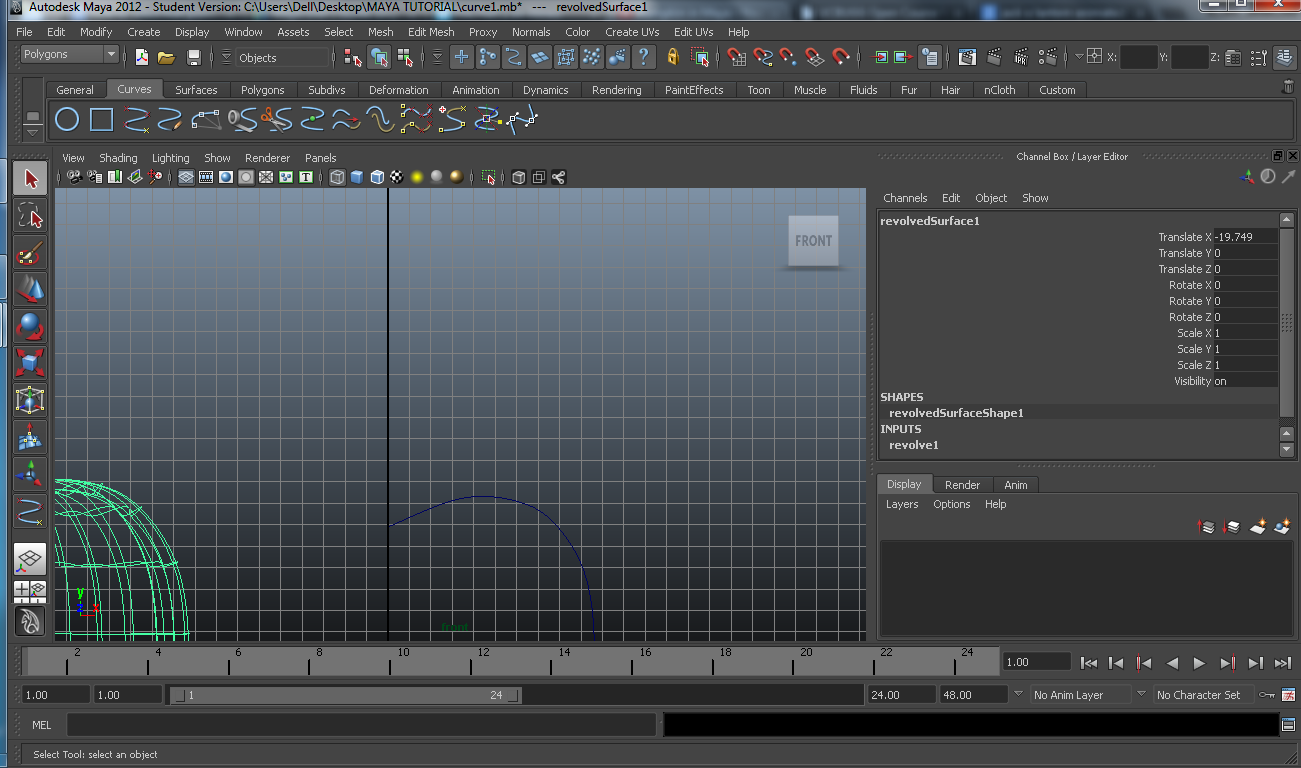Activate the Scale tool in toolbox

[31, 363]
